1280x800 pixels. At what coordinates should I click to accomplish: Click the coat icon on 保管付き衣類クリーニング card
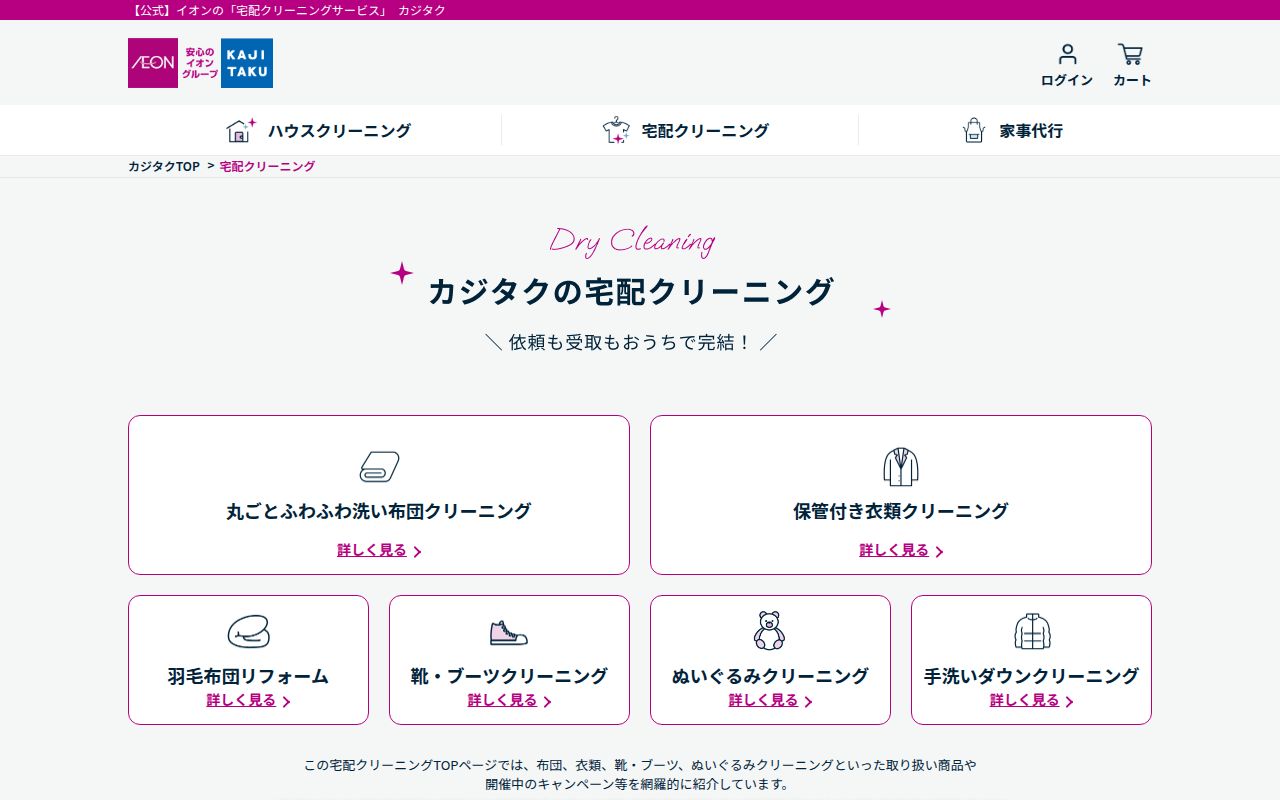(x=900, y=466)
